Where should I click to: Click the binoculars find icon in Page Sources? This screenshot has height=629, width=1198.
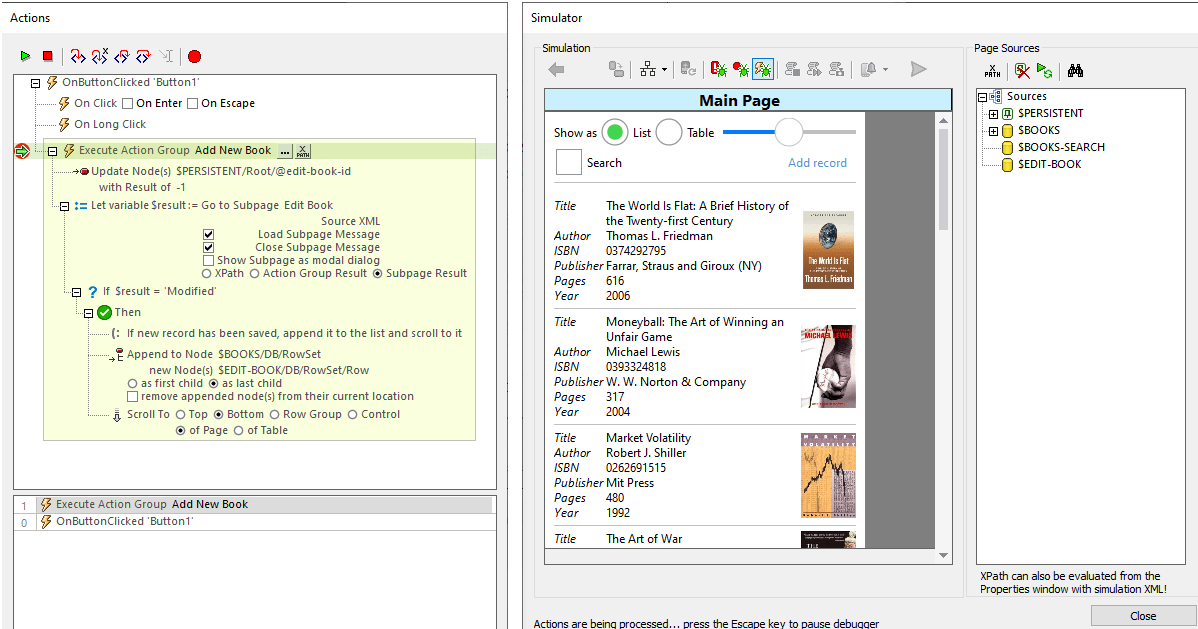point(1075,70)
